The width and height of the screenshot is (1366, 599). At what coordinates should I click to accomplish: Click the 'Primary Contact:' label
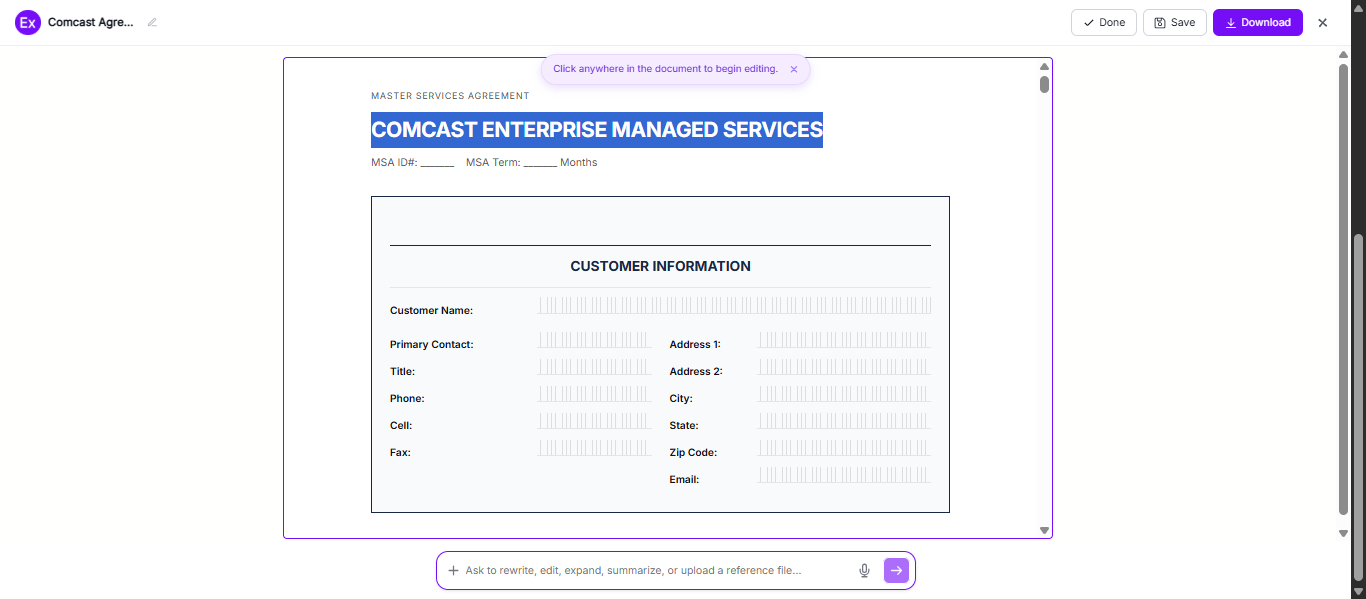point(432,345)
